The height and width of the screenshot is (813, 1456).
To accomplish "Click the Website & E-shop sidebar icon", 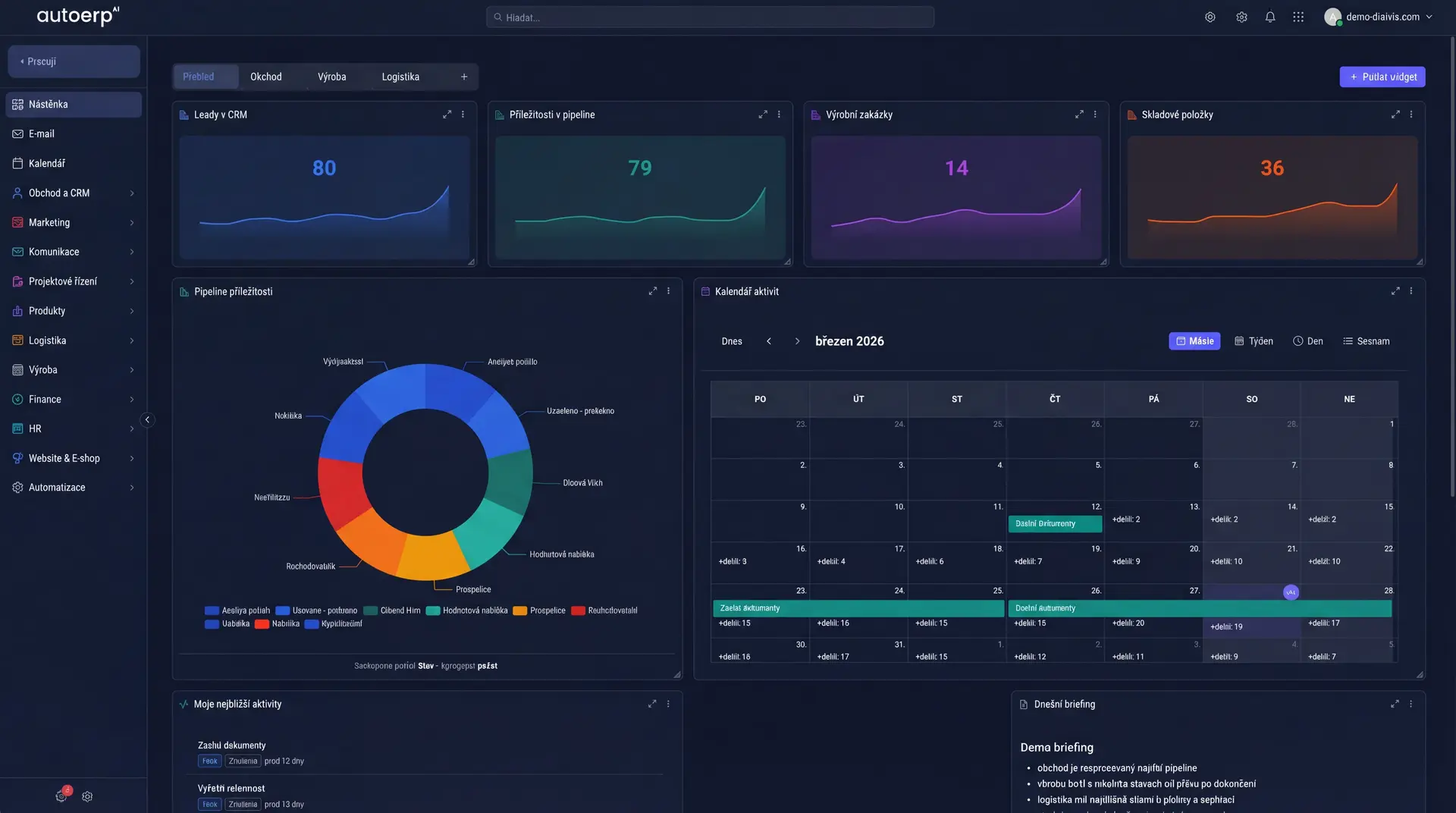I will [17, 459].
